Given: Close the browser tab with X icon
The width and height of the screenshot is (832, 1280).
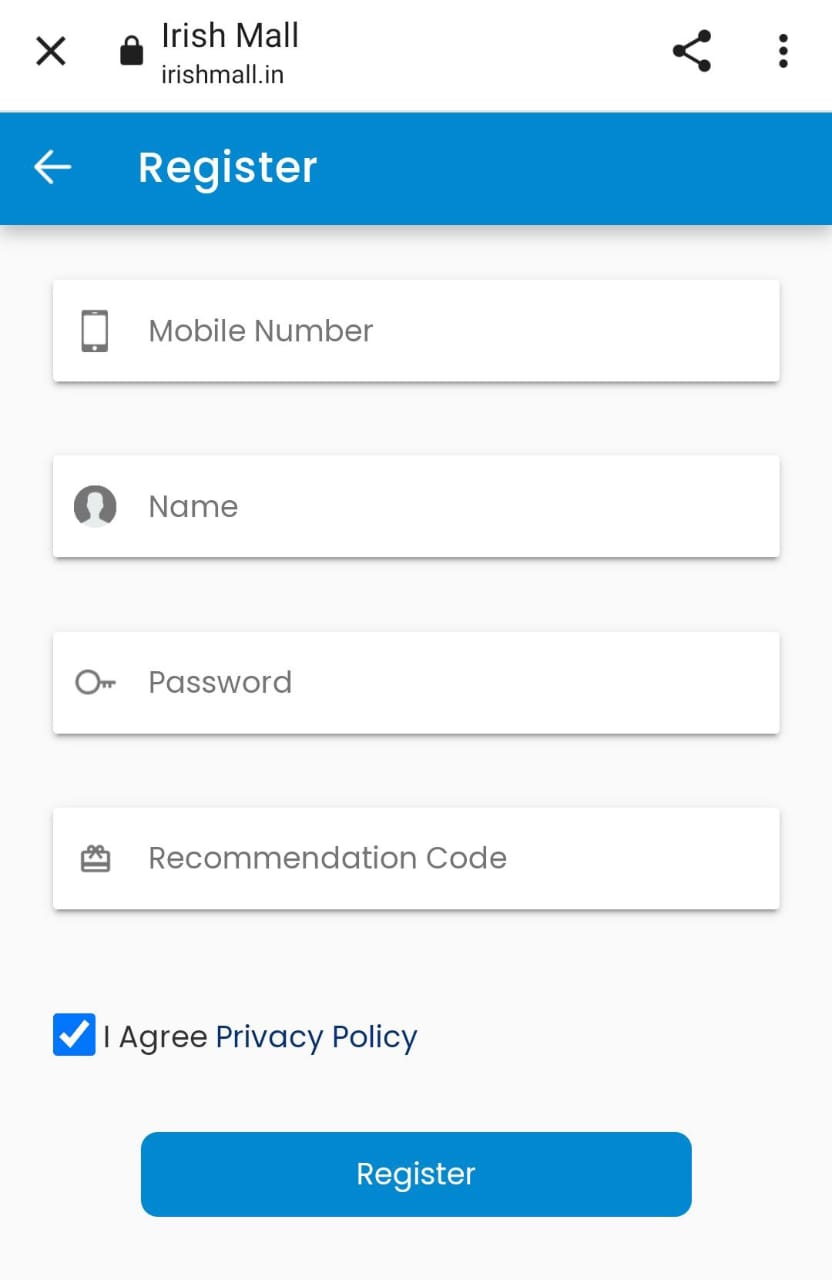Looking at the screenshot, I should pos(50,51).
